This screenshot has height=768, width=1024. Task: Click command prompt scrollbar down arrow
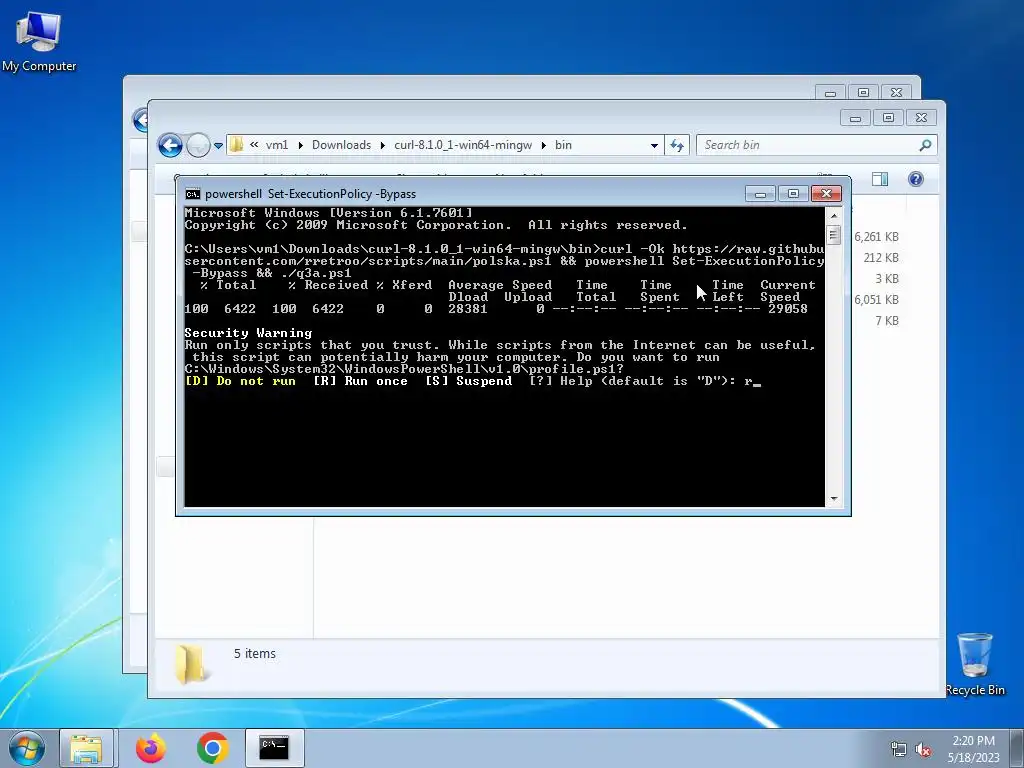(x=833, y=499)
